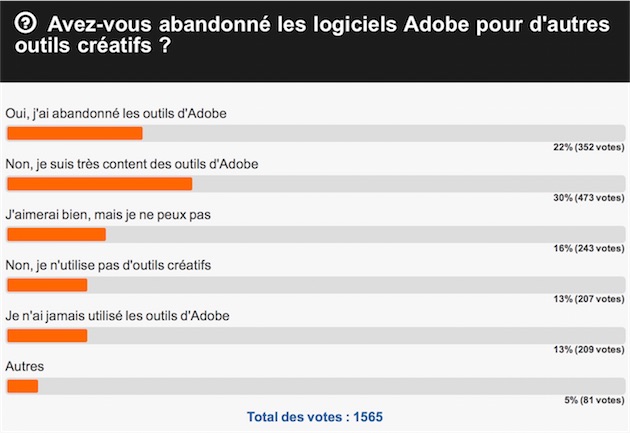Click the "16% (243 votes)" count
The image size is (630, 433).
[588, 248]
